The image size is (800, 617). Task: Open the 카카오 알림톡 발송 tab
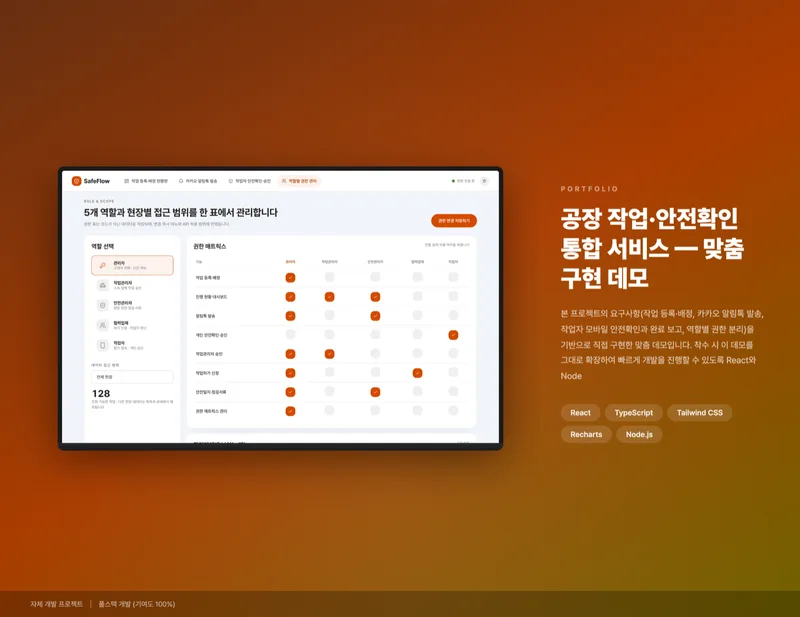coord(198,181)
